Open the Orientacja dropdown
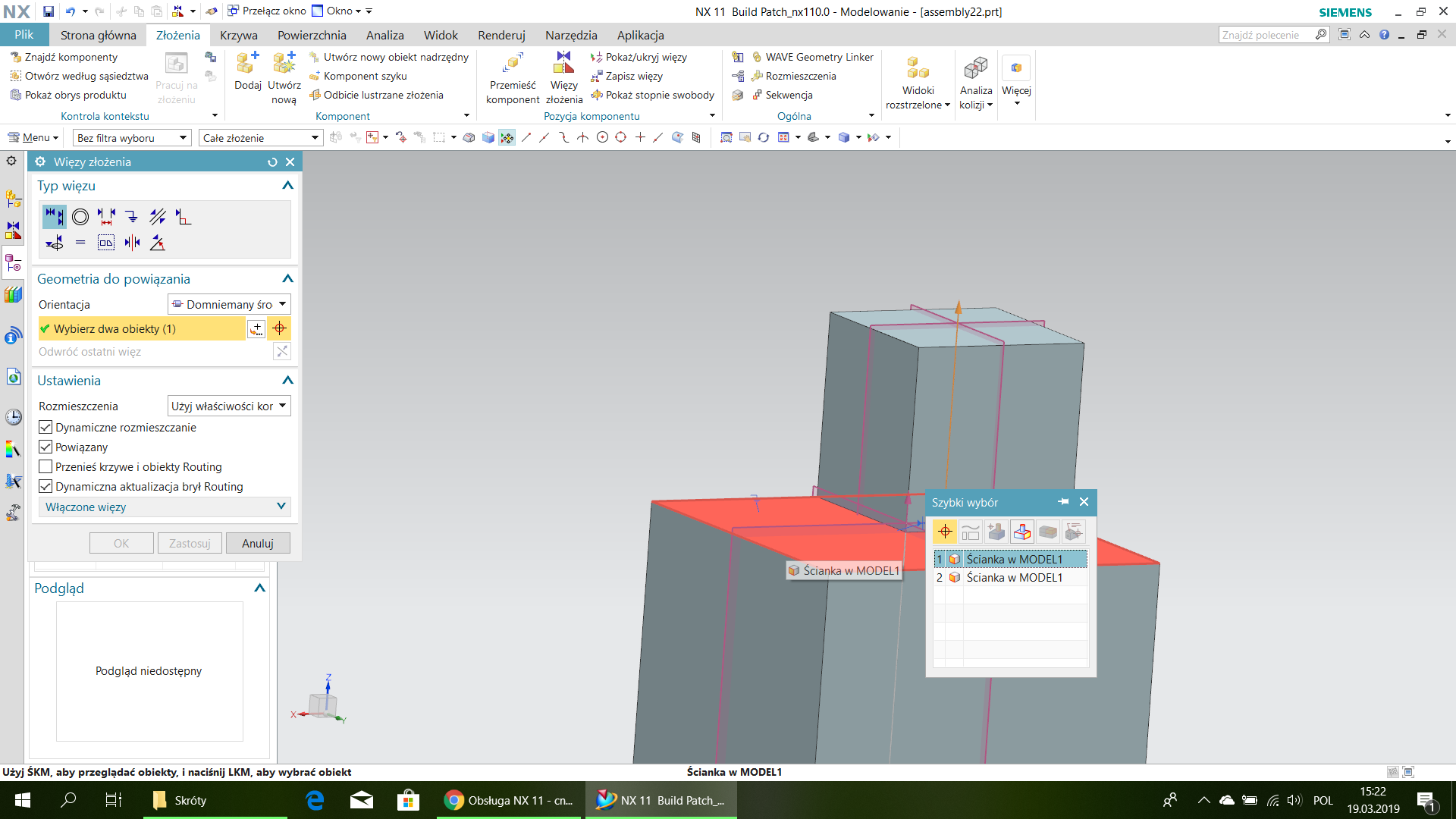The width and height of the screenshot is (1456, 819). pyautogui.click(x=229, y=305)
